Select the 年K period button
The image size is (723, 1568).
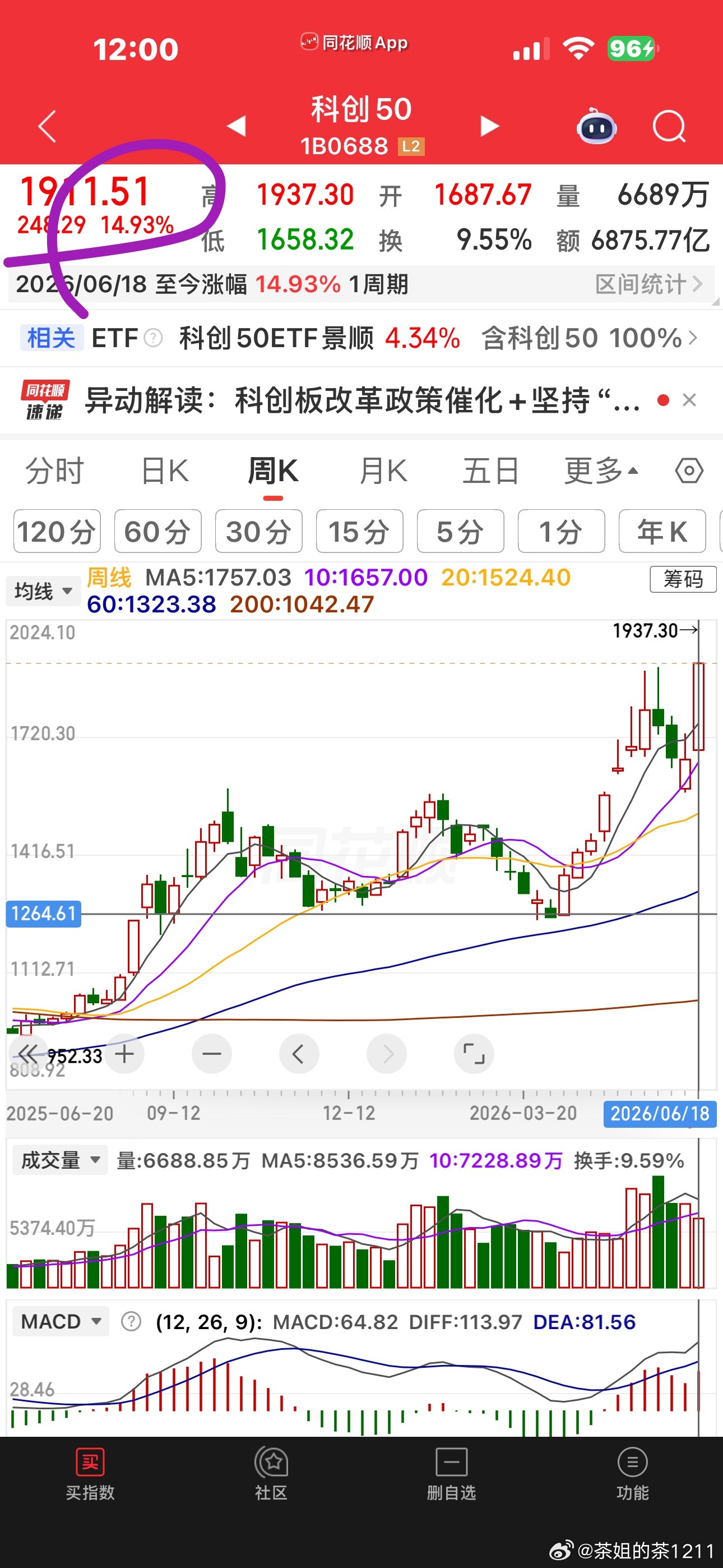(x=662, y=532)
